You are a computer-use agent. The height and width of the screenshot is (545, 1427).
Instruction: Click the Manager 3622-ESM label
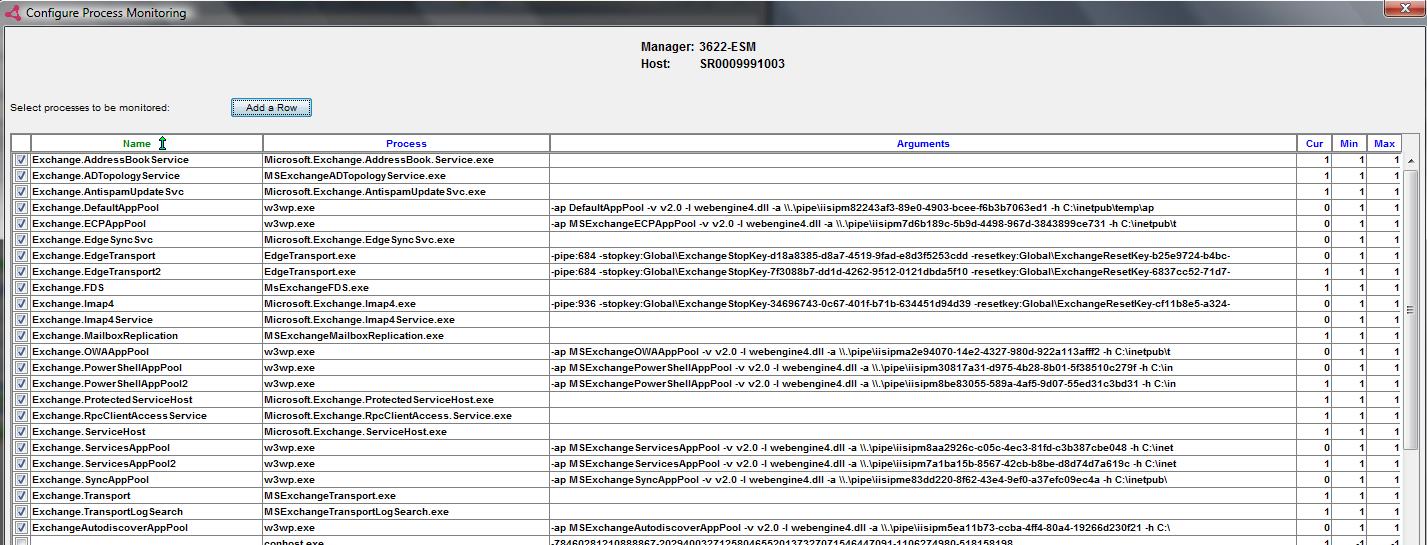click(698, 47)
